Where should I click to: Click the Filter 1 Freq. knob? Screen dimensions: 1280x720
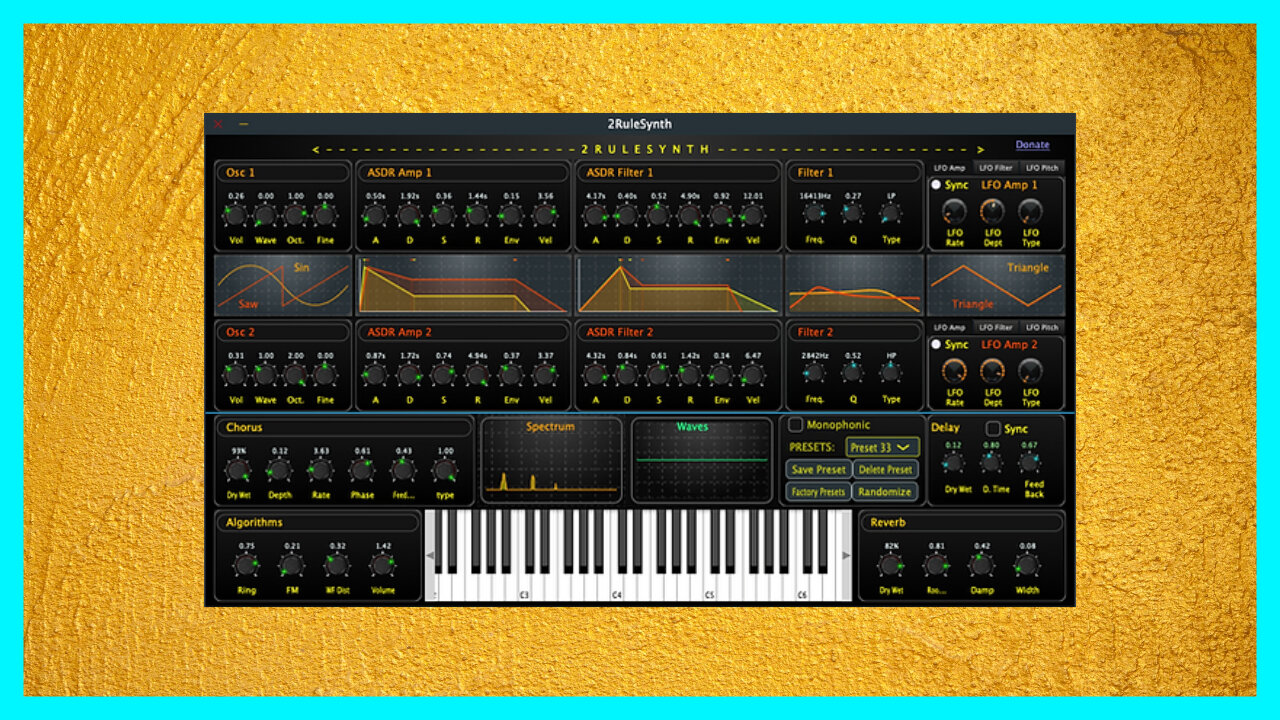point(814,214)
